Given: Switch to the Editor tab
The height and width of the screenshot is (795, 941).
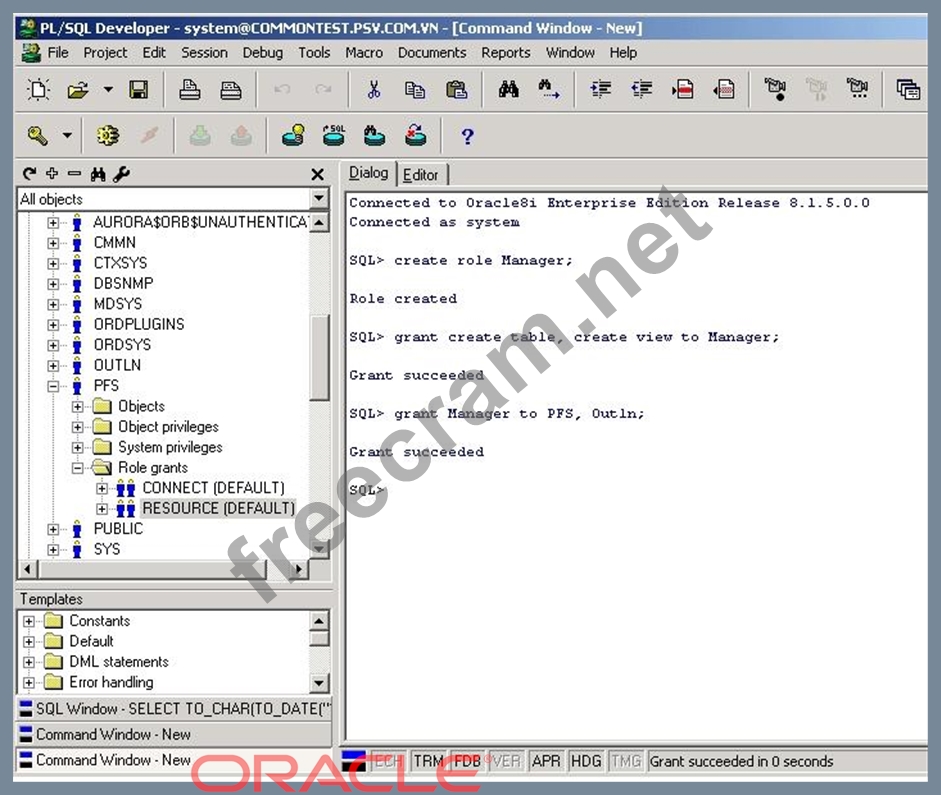Looking at the screenshot, I should pyautogui.click(x=421, y=175).
